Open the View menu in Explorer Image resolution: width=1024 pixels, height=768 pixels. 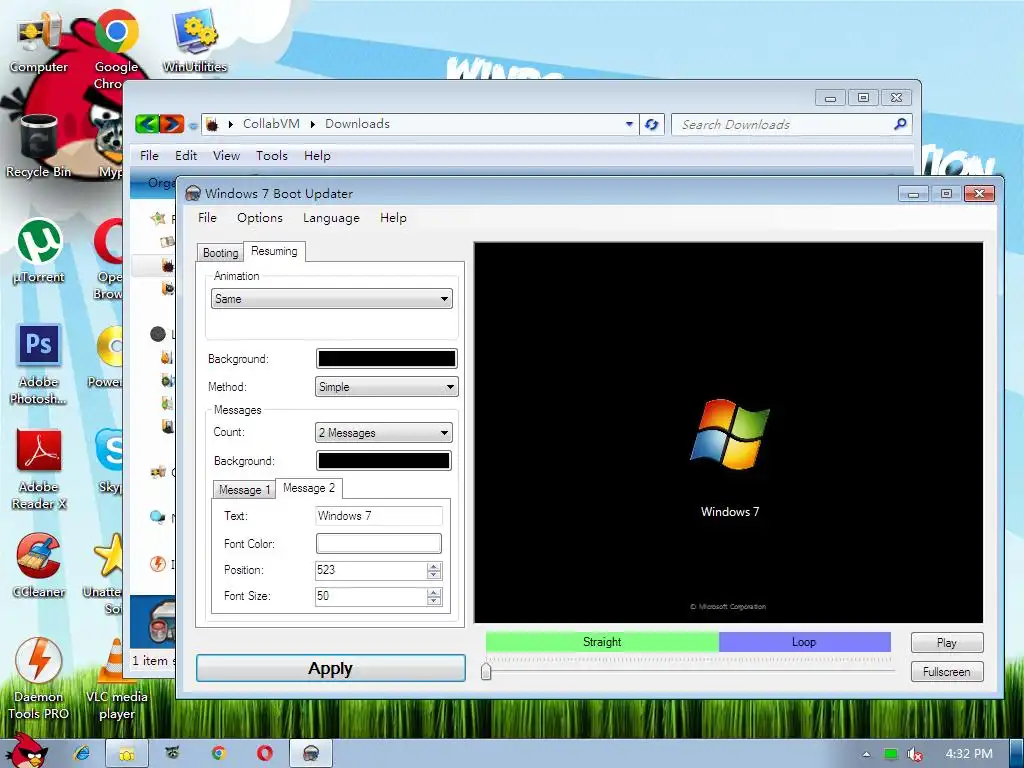pos(226,155)
